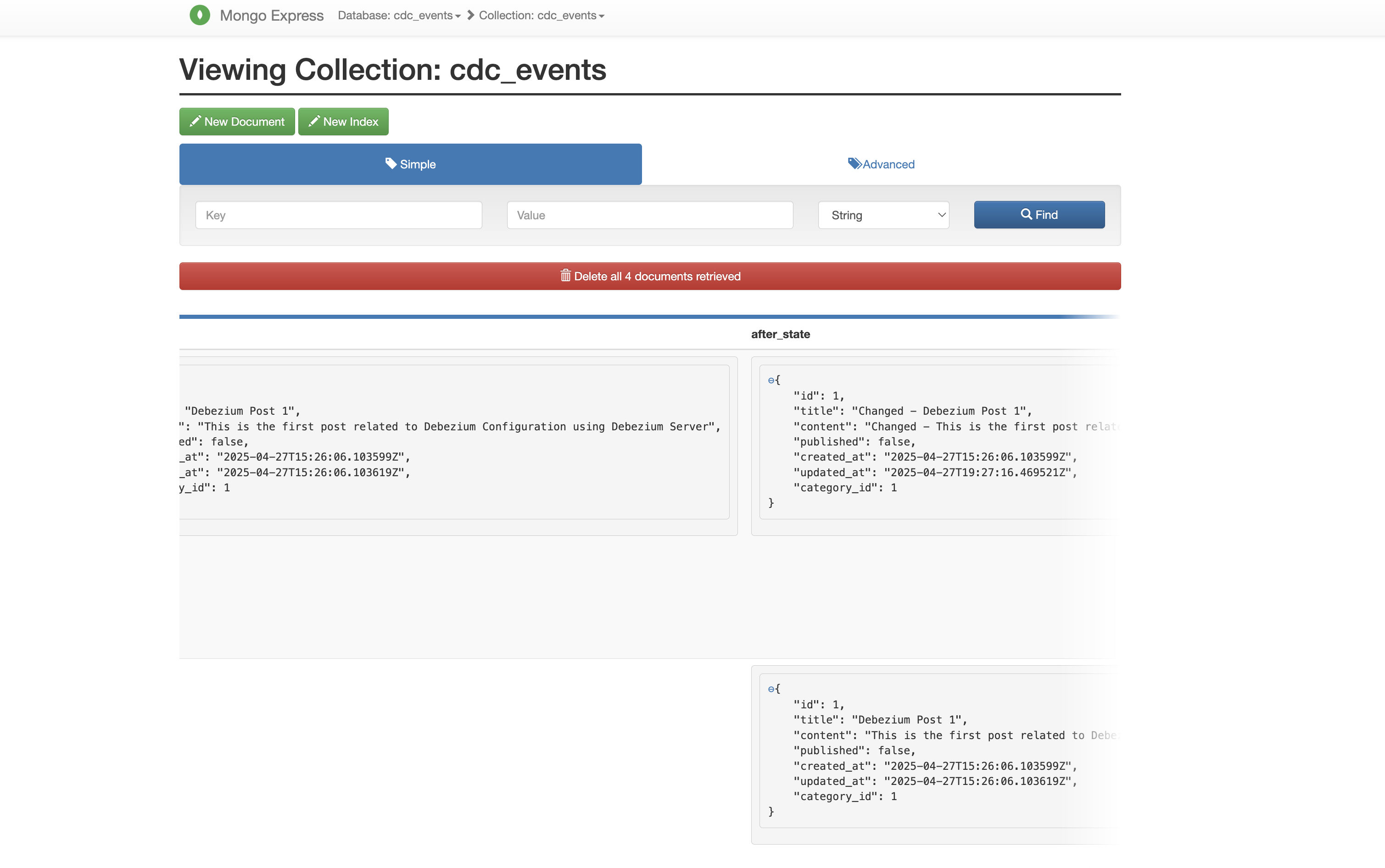Click the pencil icon in New Index
This screenshot has height=868, width=1385.
[314, 121]
